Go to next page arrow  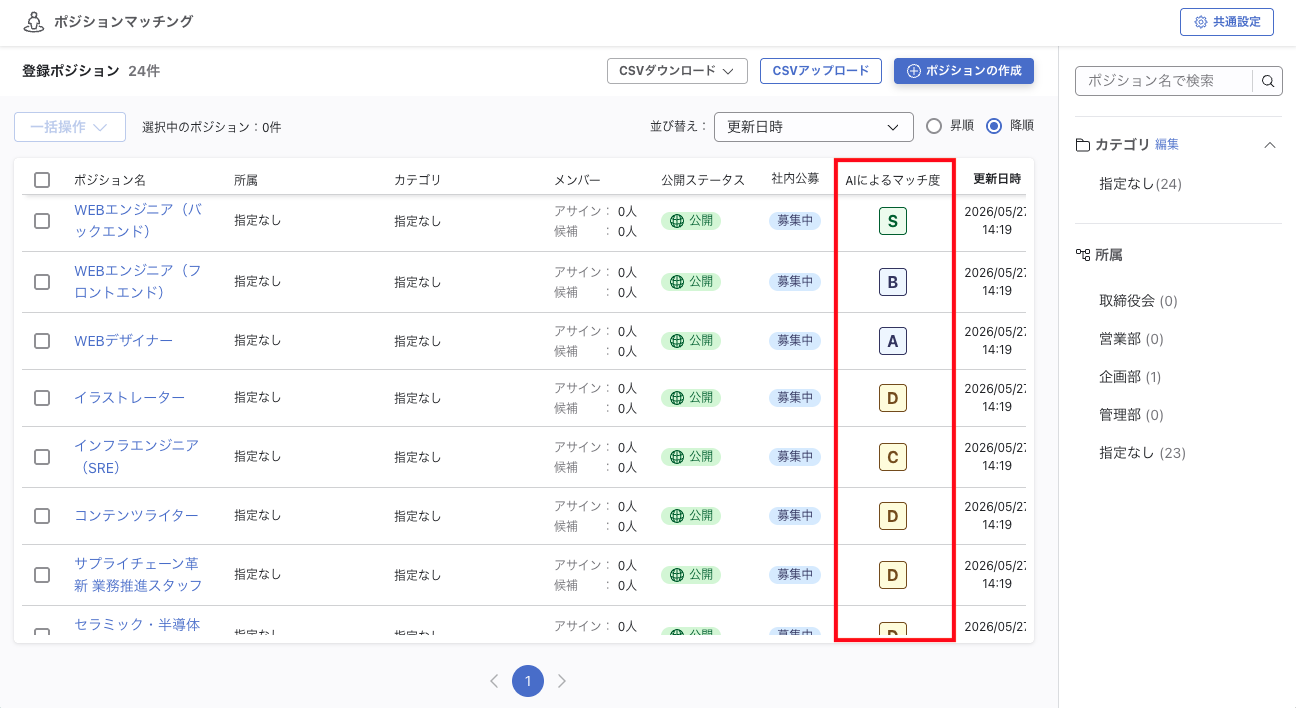[562, 681]
